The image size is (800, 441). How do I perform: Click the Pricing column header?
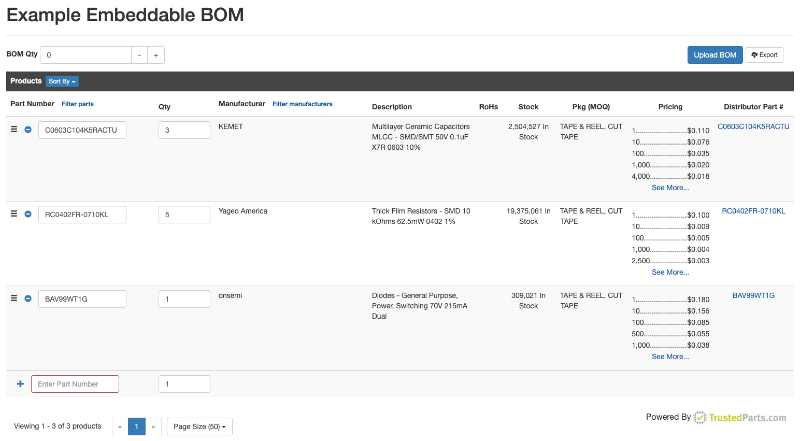tap(670, 107)
